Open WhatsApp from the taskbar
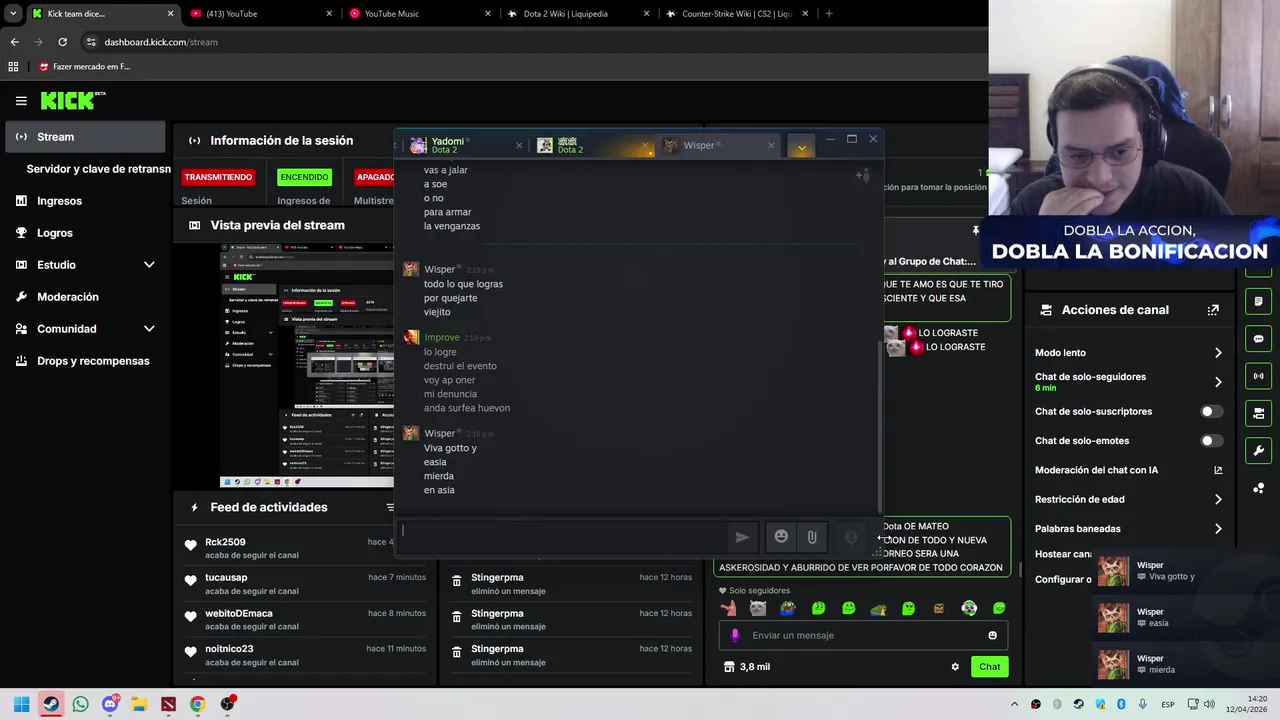The width and height of the screenshot is (1280, 720). click(x=80, y=704)
